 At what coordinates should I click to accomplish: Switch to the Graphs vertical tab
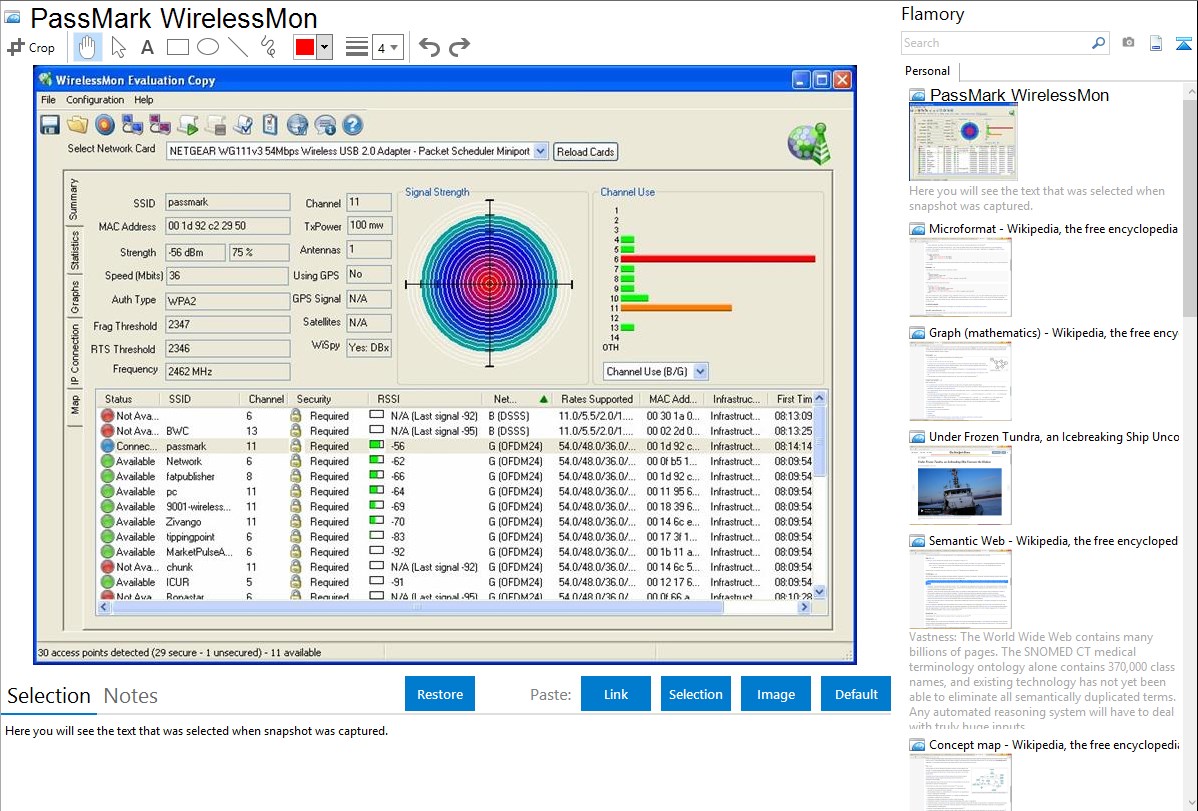click(74, 298)
